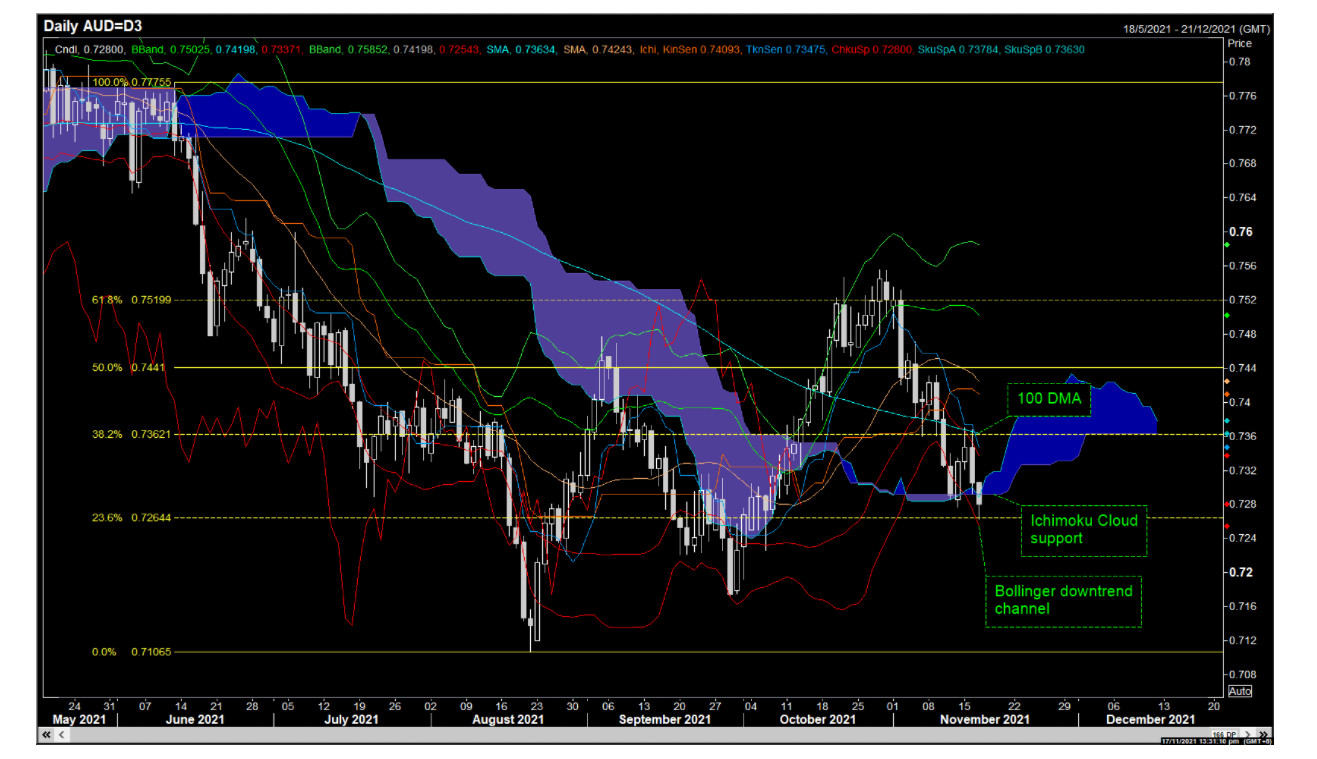Select the first BBand 0.75025 legend entry

pyautogui.click(x=171, y=49)
